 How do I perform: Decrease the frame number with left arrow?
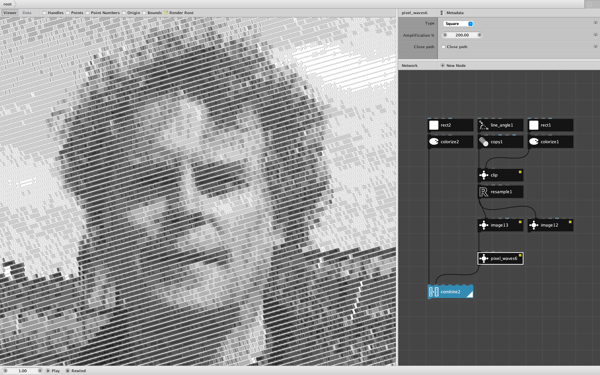tap(5, 371)
